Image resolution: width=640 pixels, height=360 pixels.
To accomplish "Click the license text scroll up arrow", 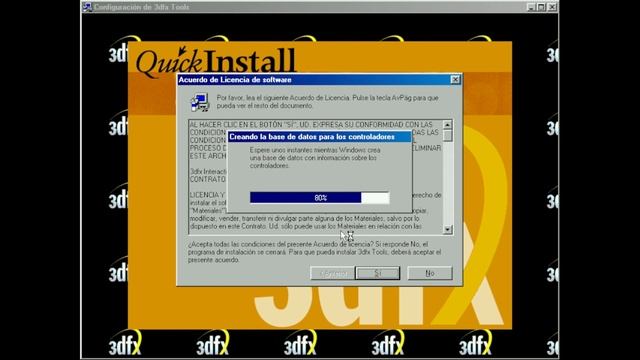I will (x=447, y=124).
